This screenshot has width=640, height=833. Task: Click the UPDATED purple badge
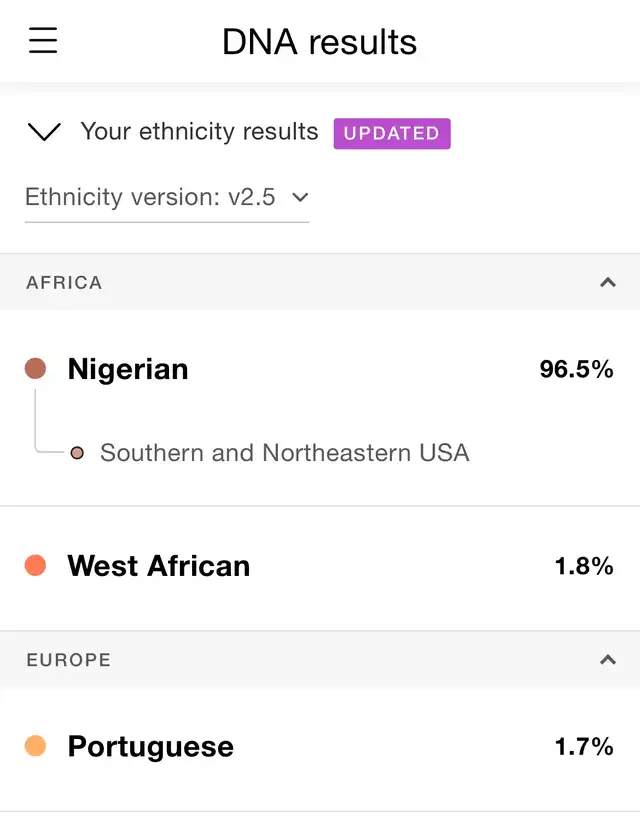(x=392, y=133)
